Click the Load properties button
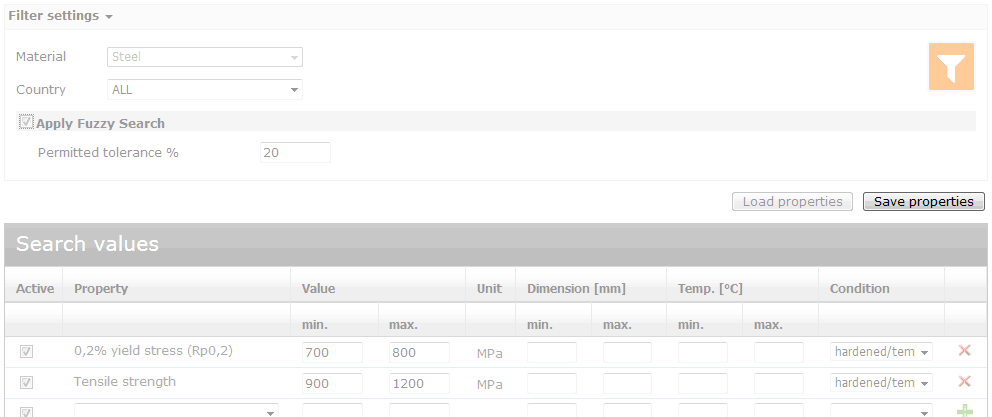This screenshot has width=992, height=417. click(x=792, y=202)
